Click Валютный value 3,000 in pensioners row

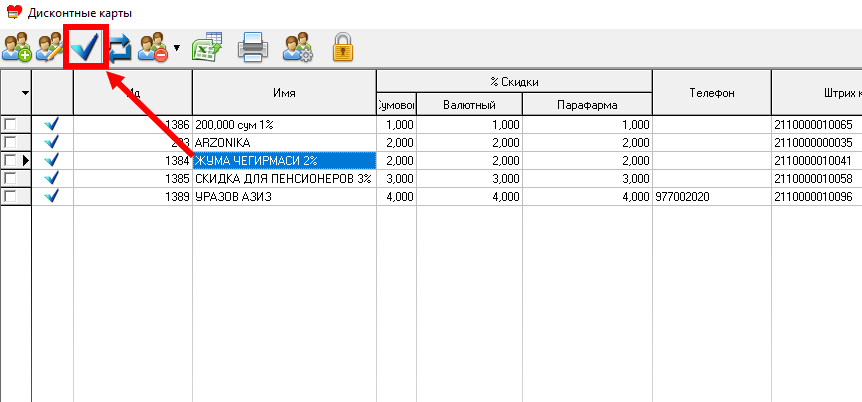469,179
